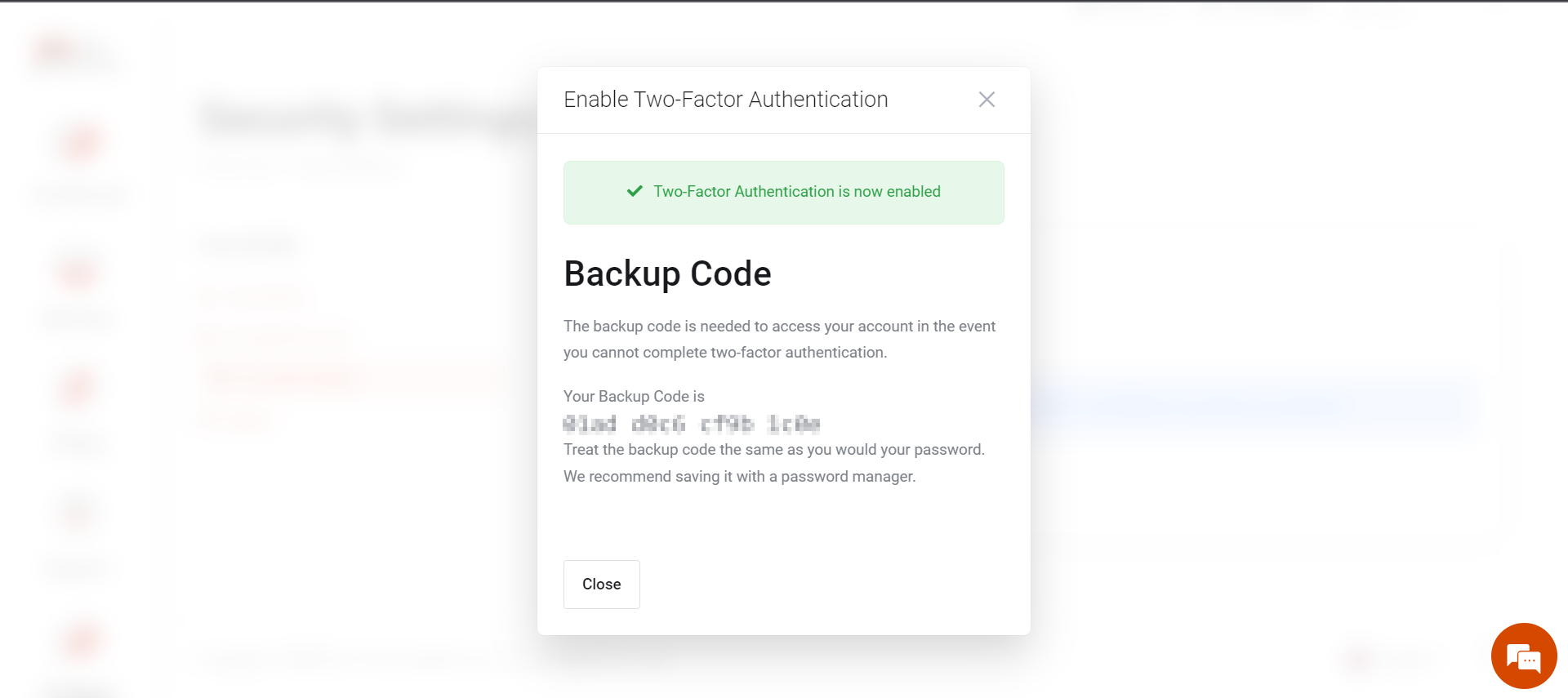
Task: Click the Enable Two-Factor Authentication dialog title
Action: pyautogui.click(x=726, y=100)
